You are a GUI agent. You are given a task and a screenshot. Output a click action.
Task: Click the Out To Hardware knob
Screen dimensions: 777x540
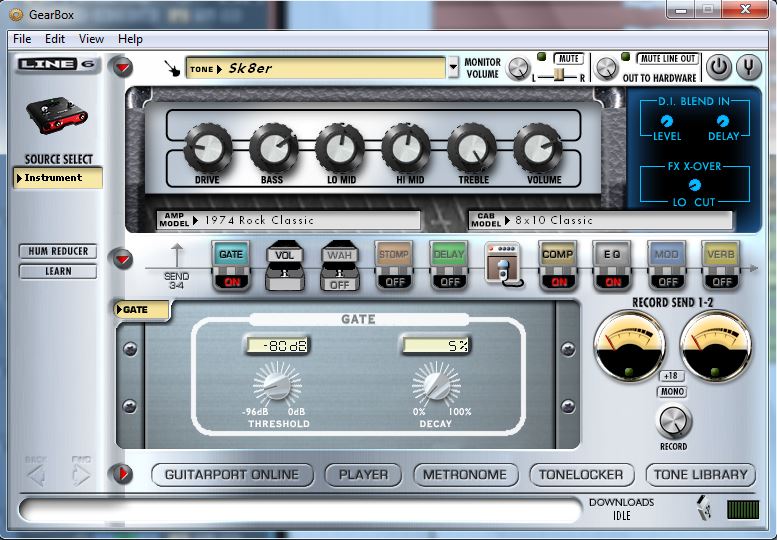606,68
